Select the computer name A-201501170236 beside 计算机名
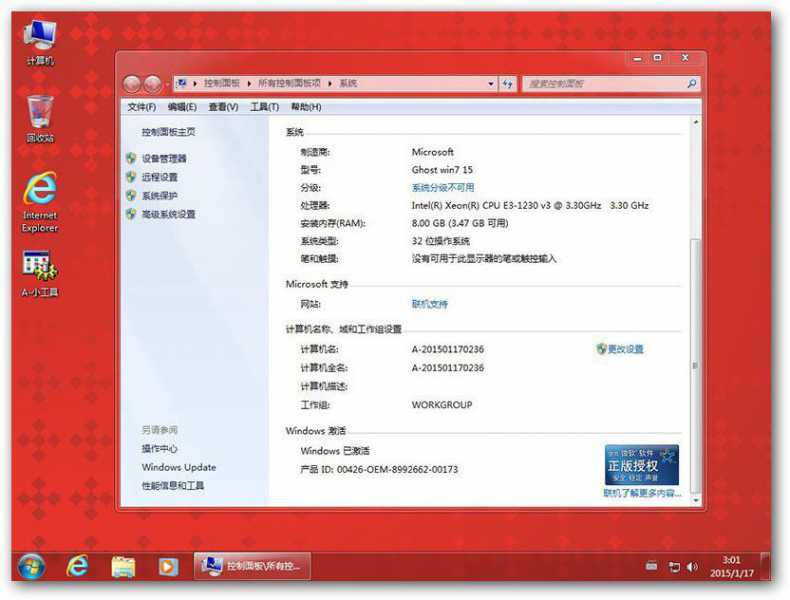The image size is (790, 600). click(x=448, y=349)
